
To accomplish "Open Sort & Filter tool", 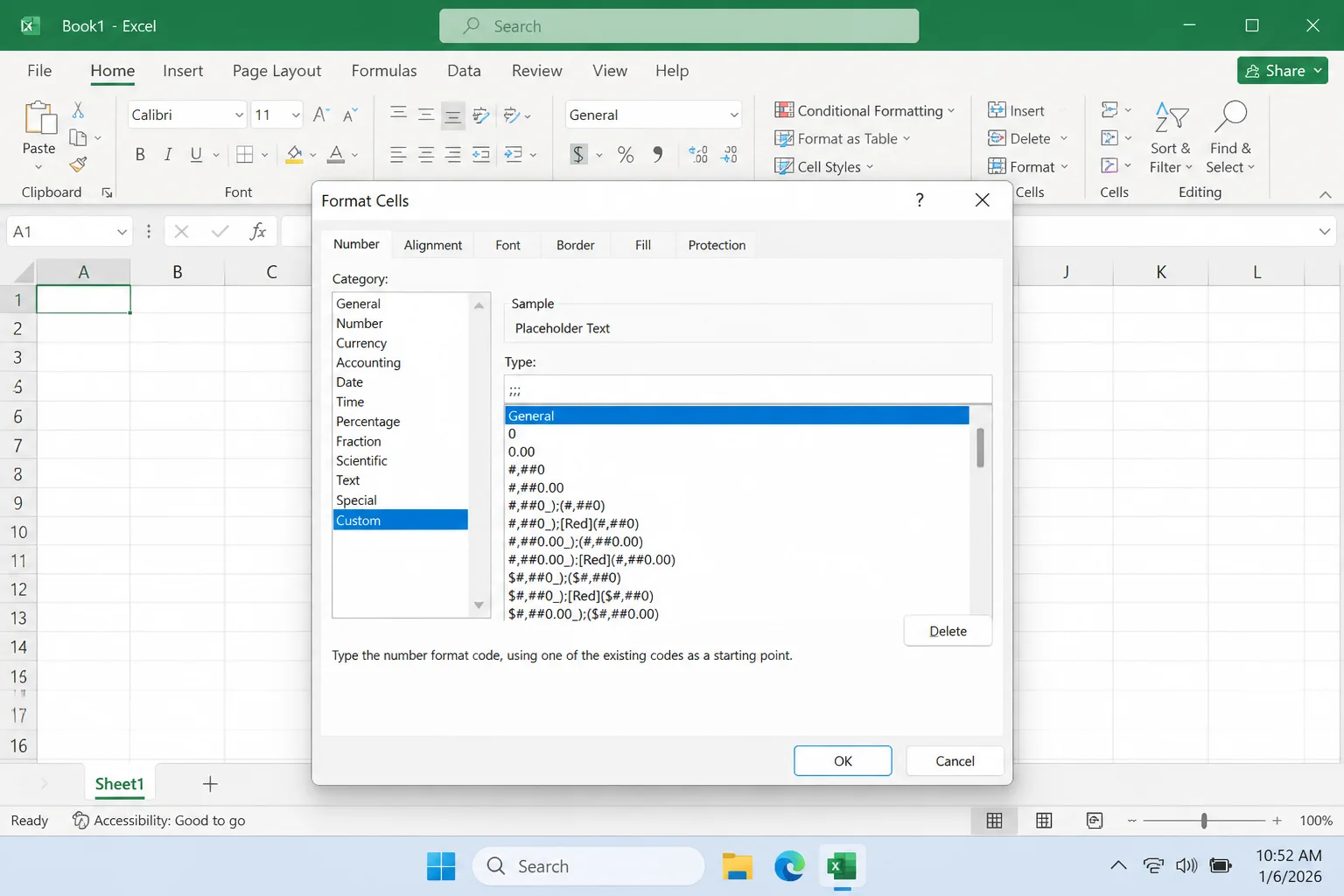I will point(1171,138).
